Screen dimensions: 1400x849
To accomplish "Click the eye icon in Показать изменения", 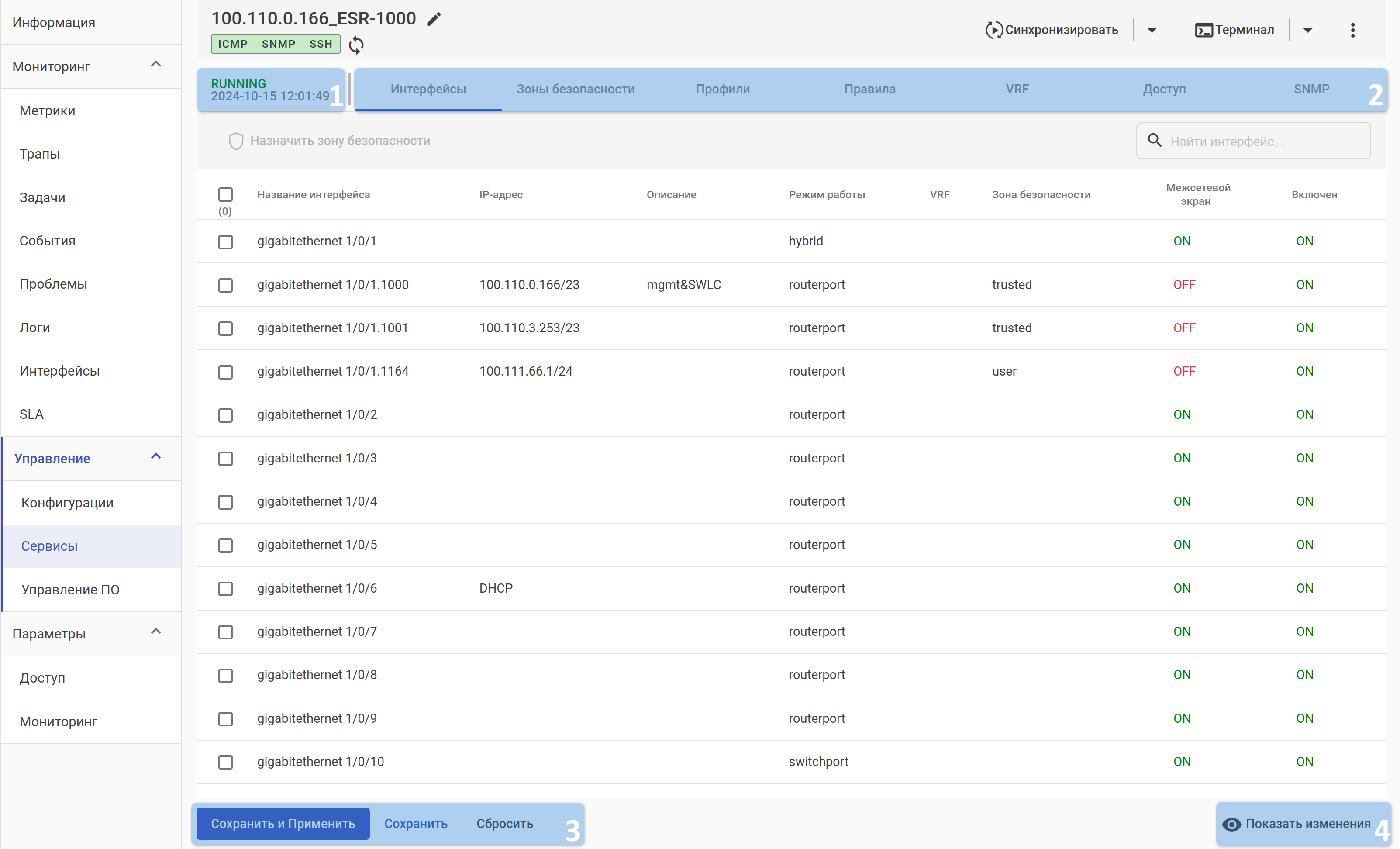I will (1231, 824).
